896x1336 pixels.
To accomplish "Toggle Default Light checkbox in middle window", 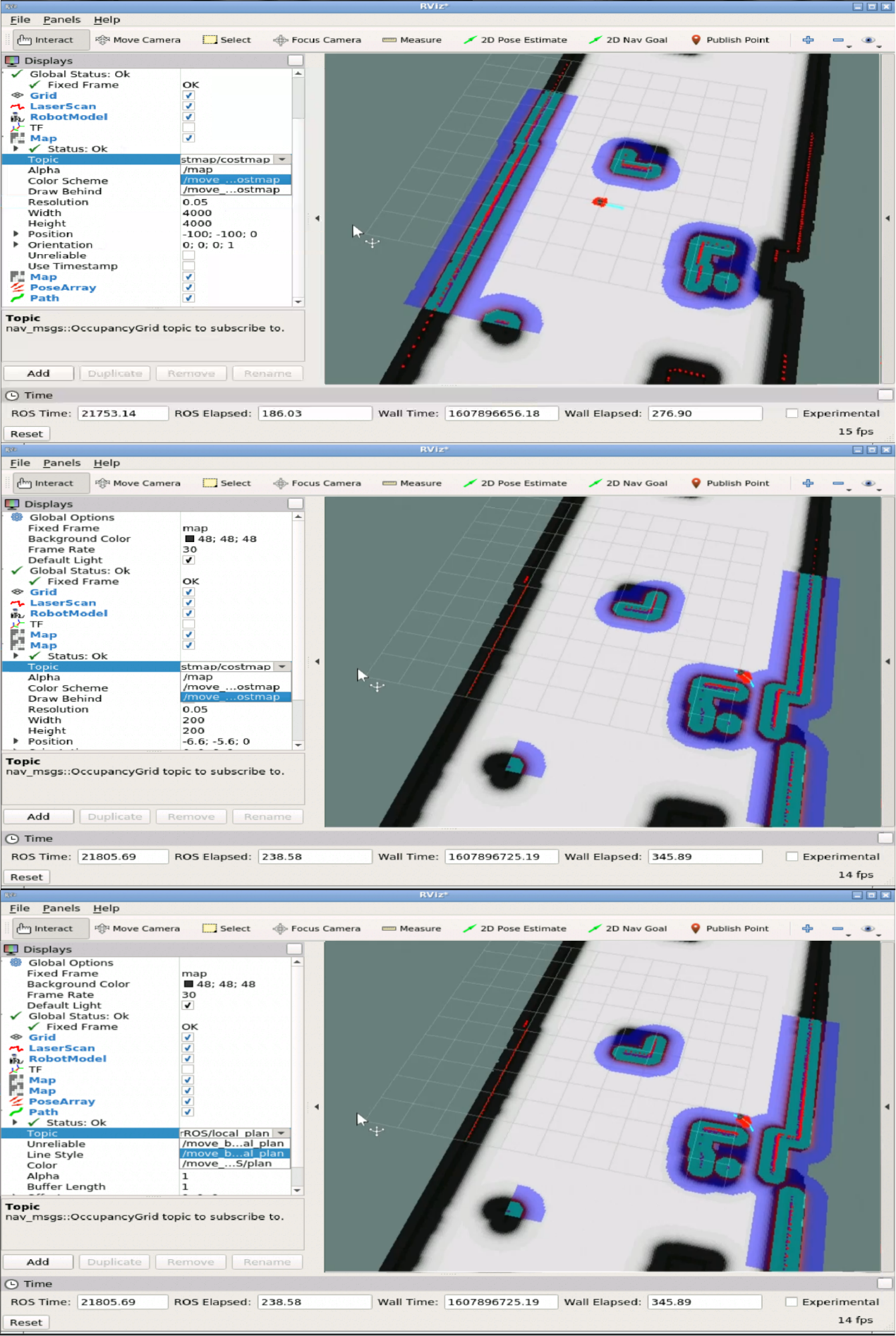I will pos(188,560).
